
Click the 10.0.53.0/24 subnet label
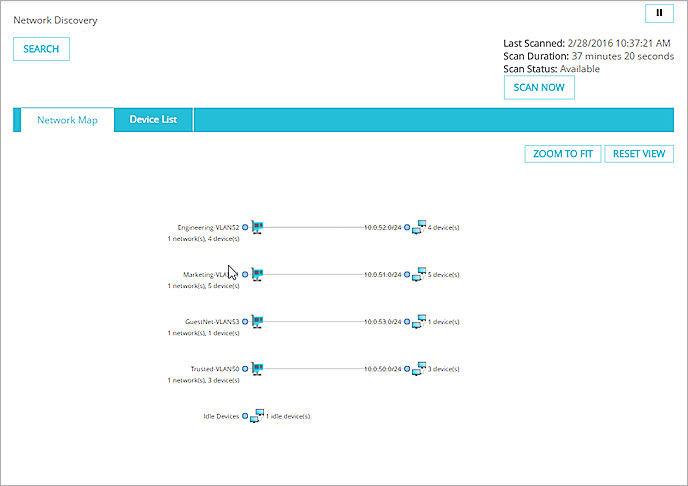[x=383, y=322]
